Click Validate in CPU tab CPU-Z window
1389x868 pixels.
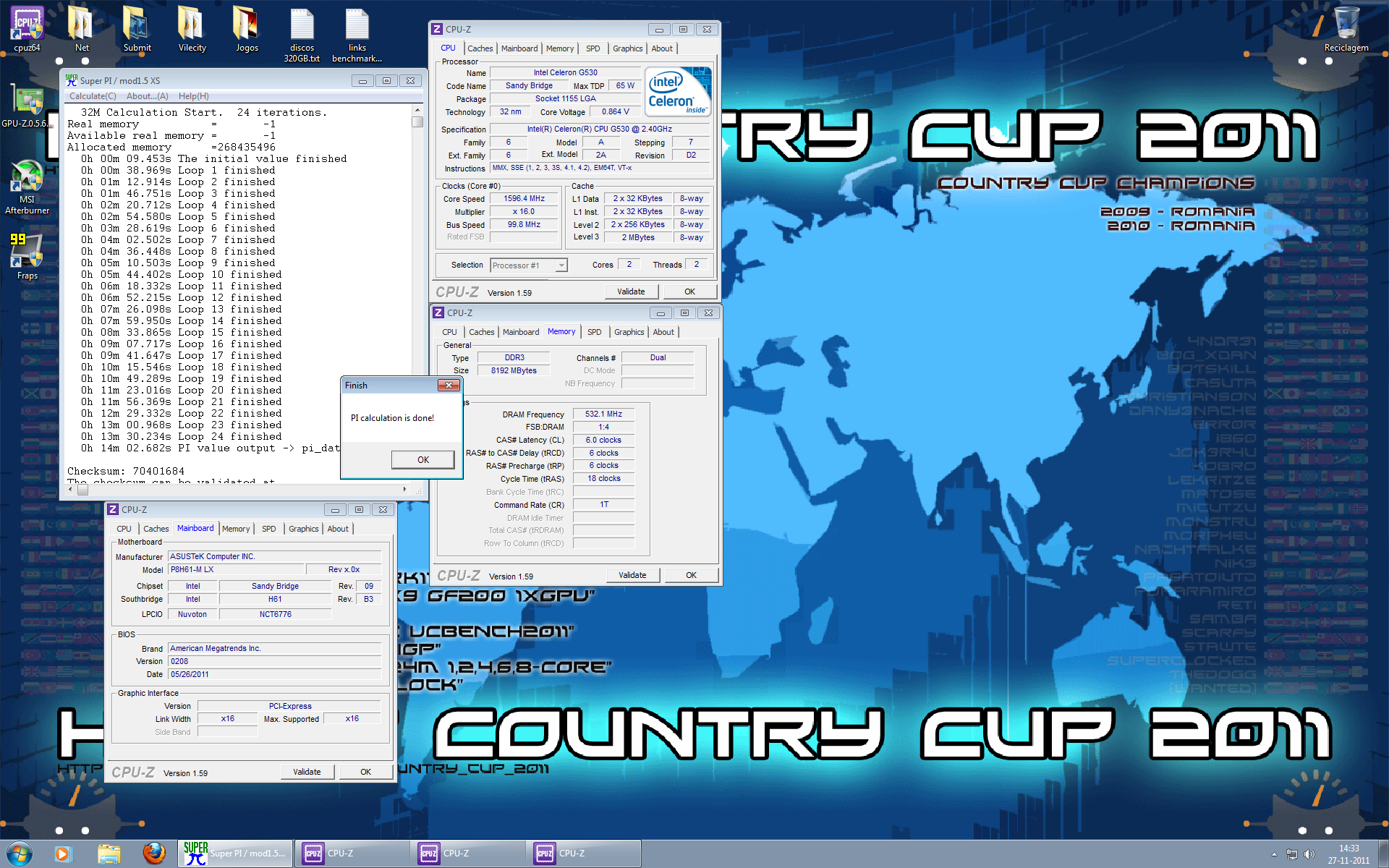coord(631,292)
